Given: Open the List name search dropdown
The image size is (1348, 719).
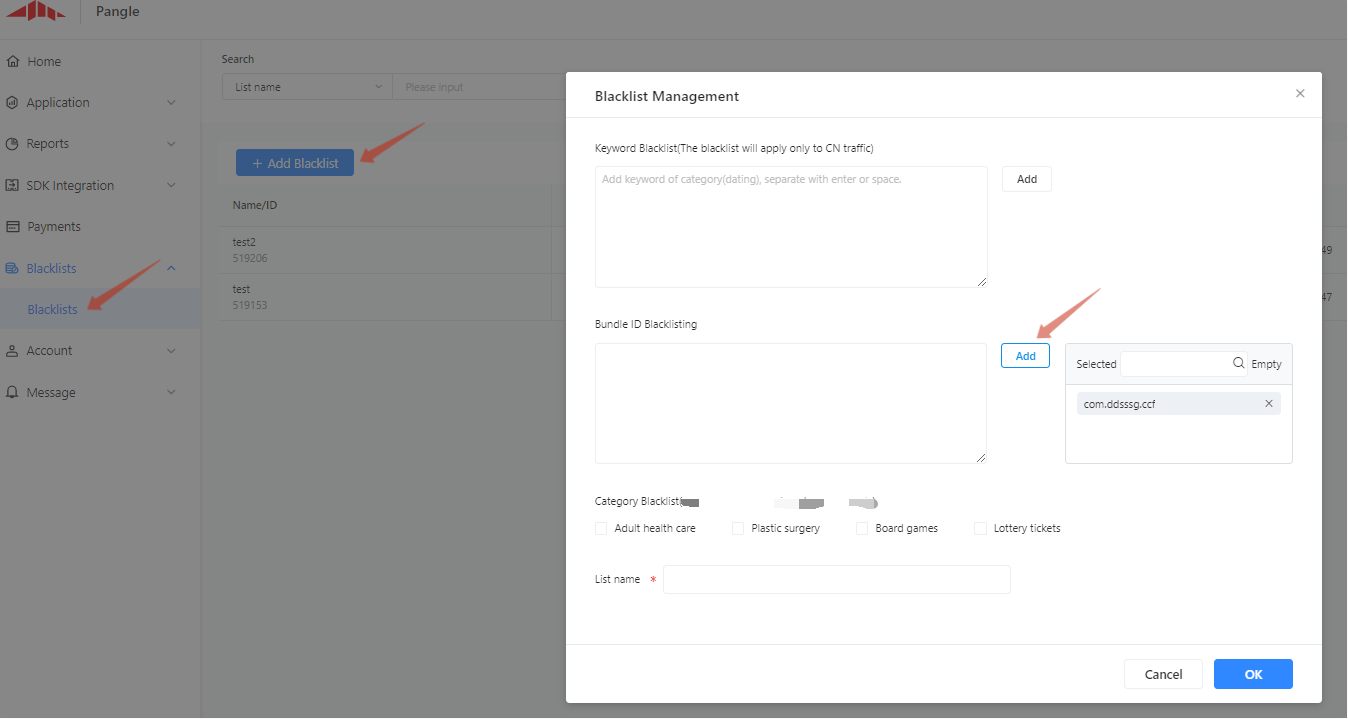Looking at the screenshot, I should [x=307, y=87].
